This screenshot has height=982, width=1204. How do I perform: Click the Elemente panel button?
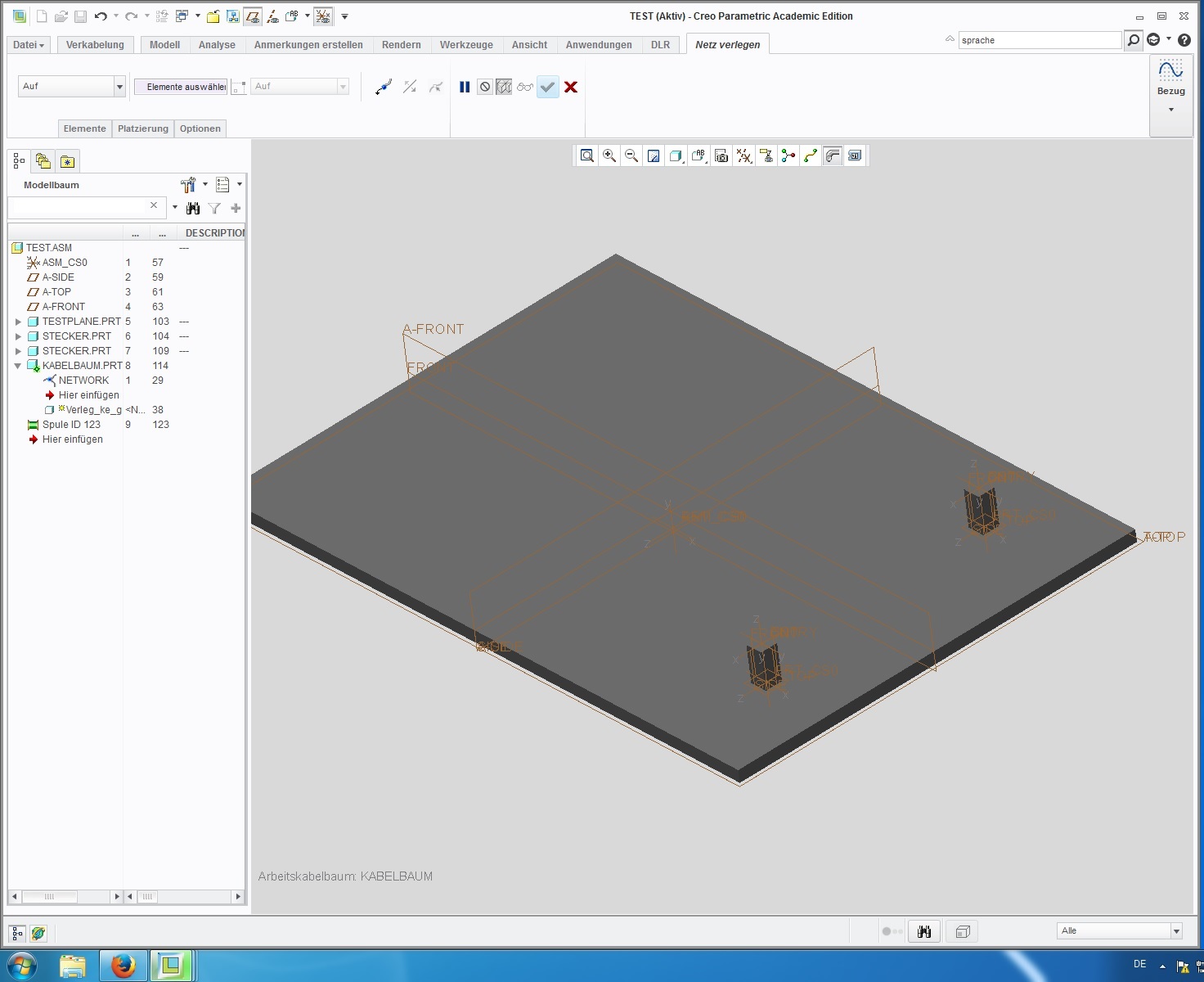(85, 128)
